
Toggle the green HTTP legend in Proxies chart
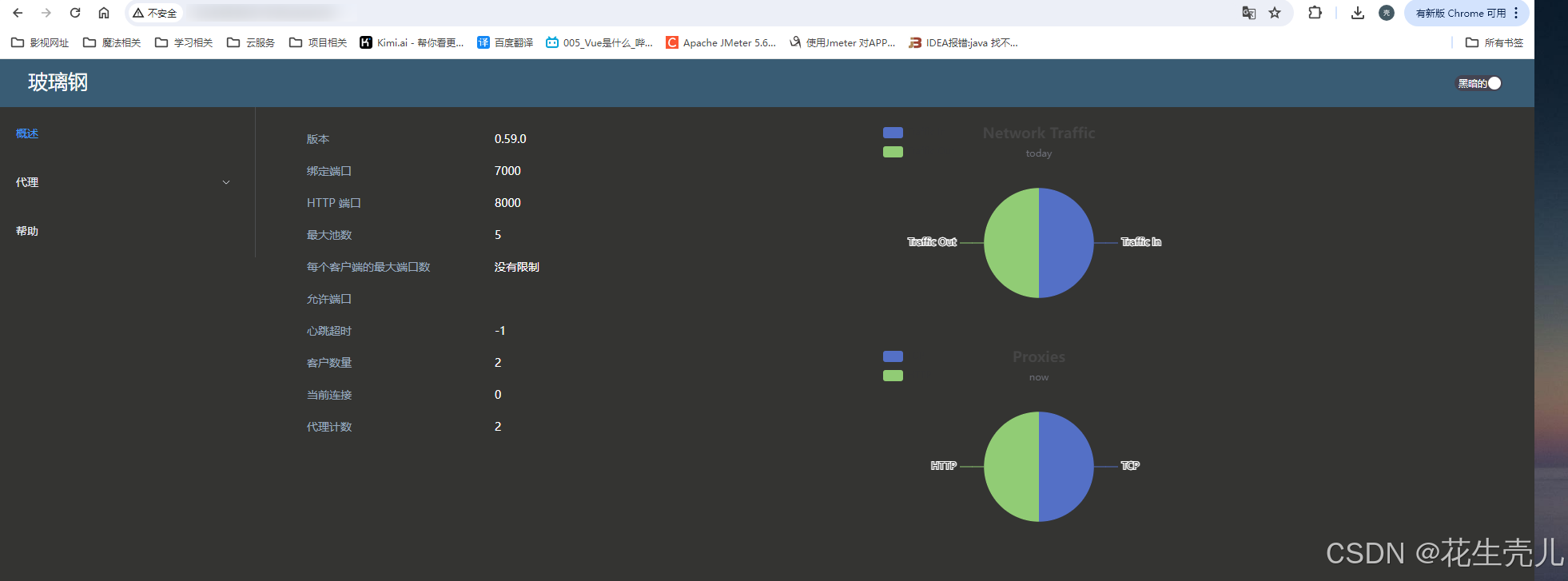tap(893, 376)
